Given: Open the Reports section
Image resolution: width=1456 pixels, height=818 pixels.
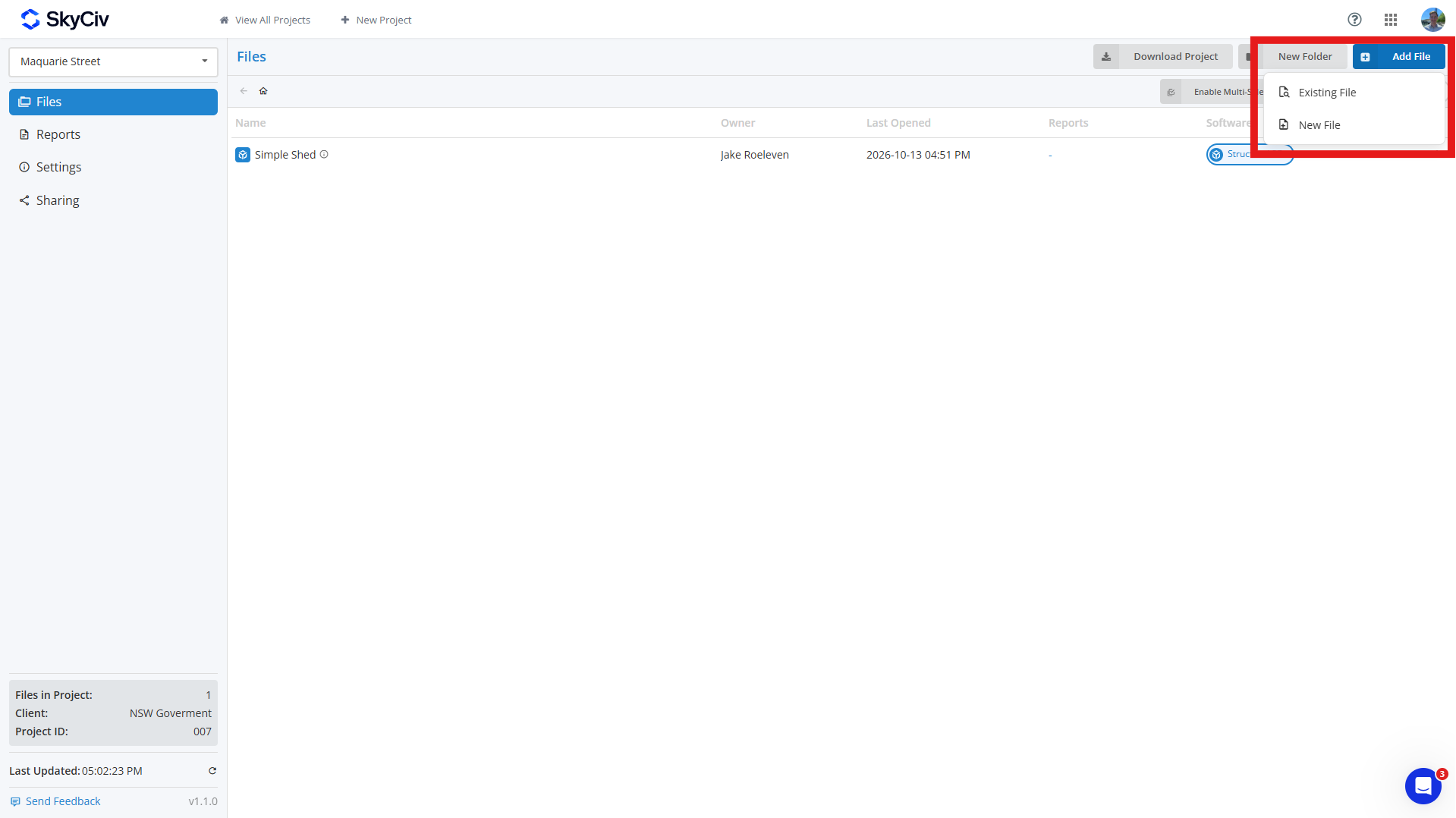Looking at the screenshot, I should point(113,134).
